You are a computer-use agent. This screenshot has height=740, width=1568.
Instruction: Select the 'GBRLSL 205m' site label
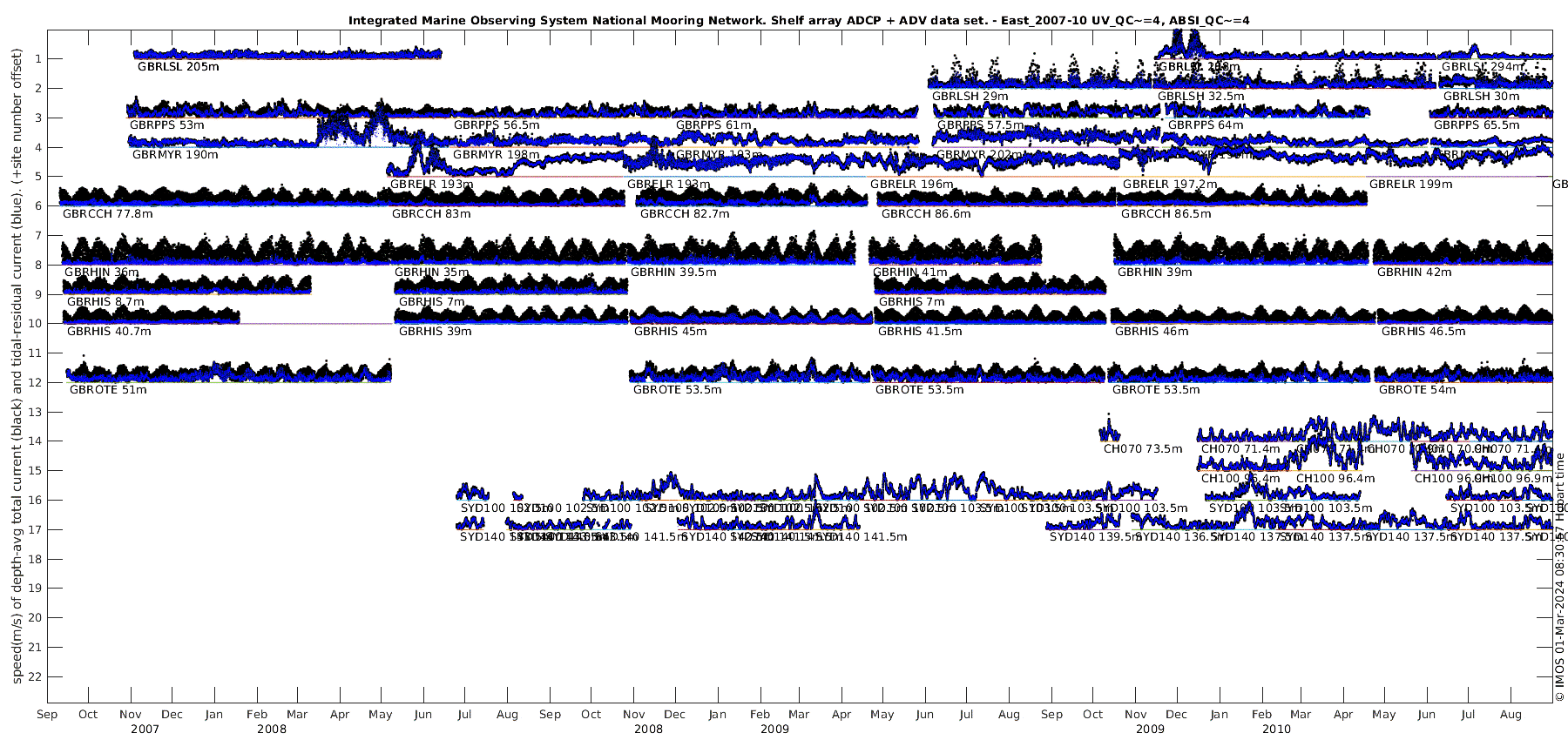coord(178,67)
